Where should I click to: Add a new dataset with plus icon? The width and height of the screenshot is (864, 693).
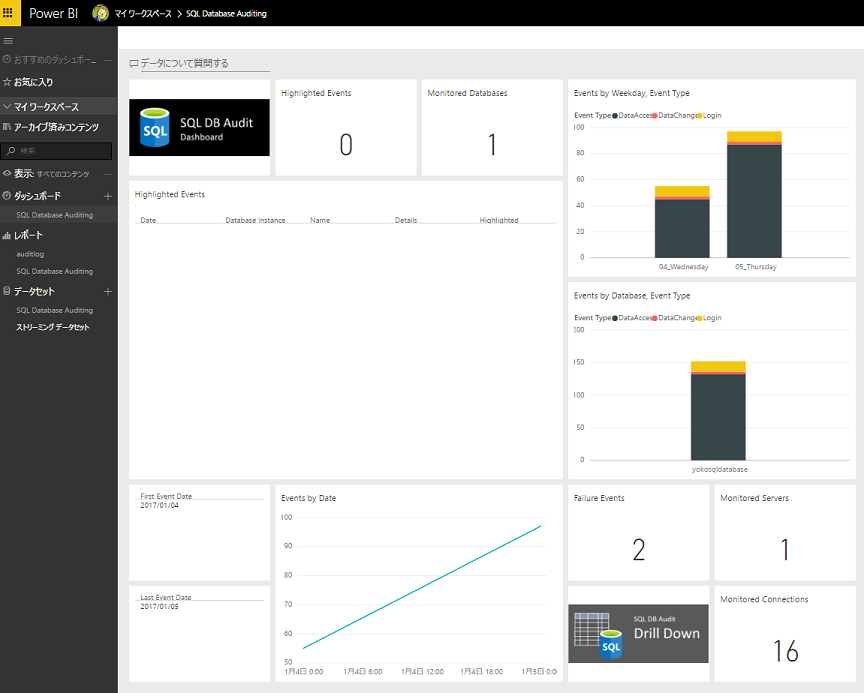pyautogui.click(x=108, y=291)
